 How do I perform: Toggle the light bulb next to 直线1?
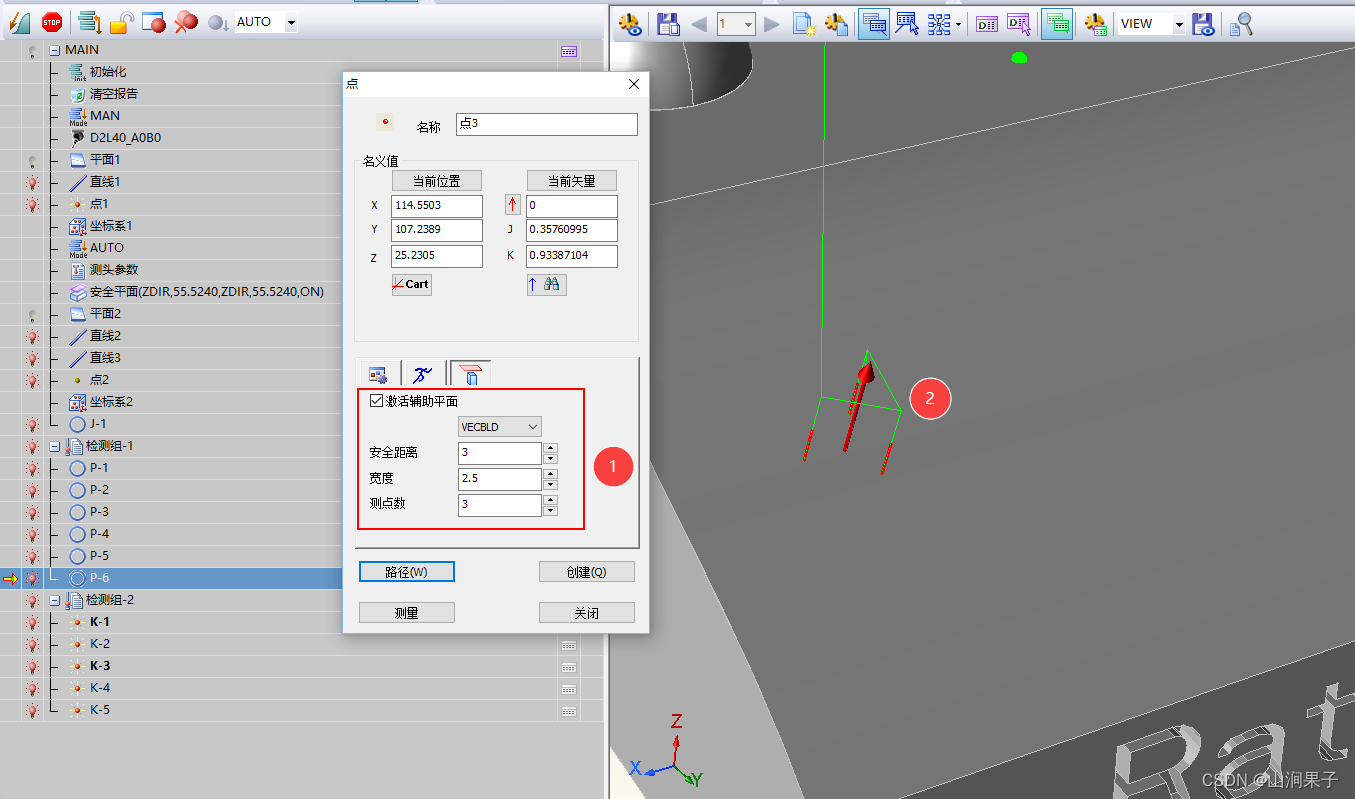pos(32,182)
